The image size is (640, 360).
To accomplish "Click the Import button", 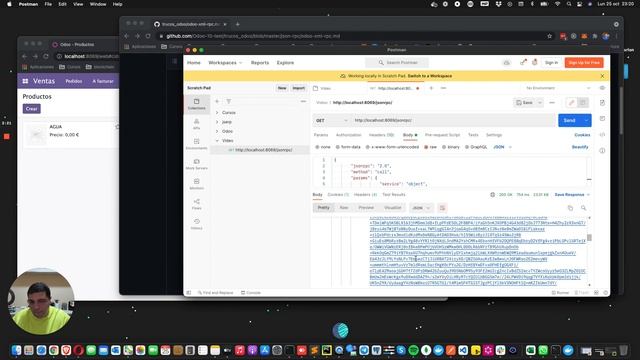I will [298, 88].
